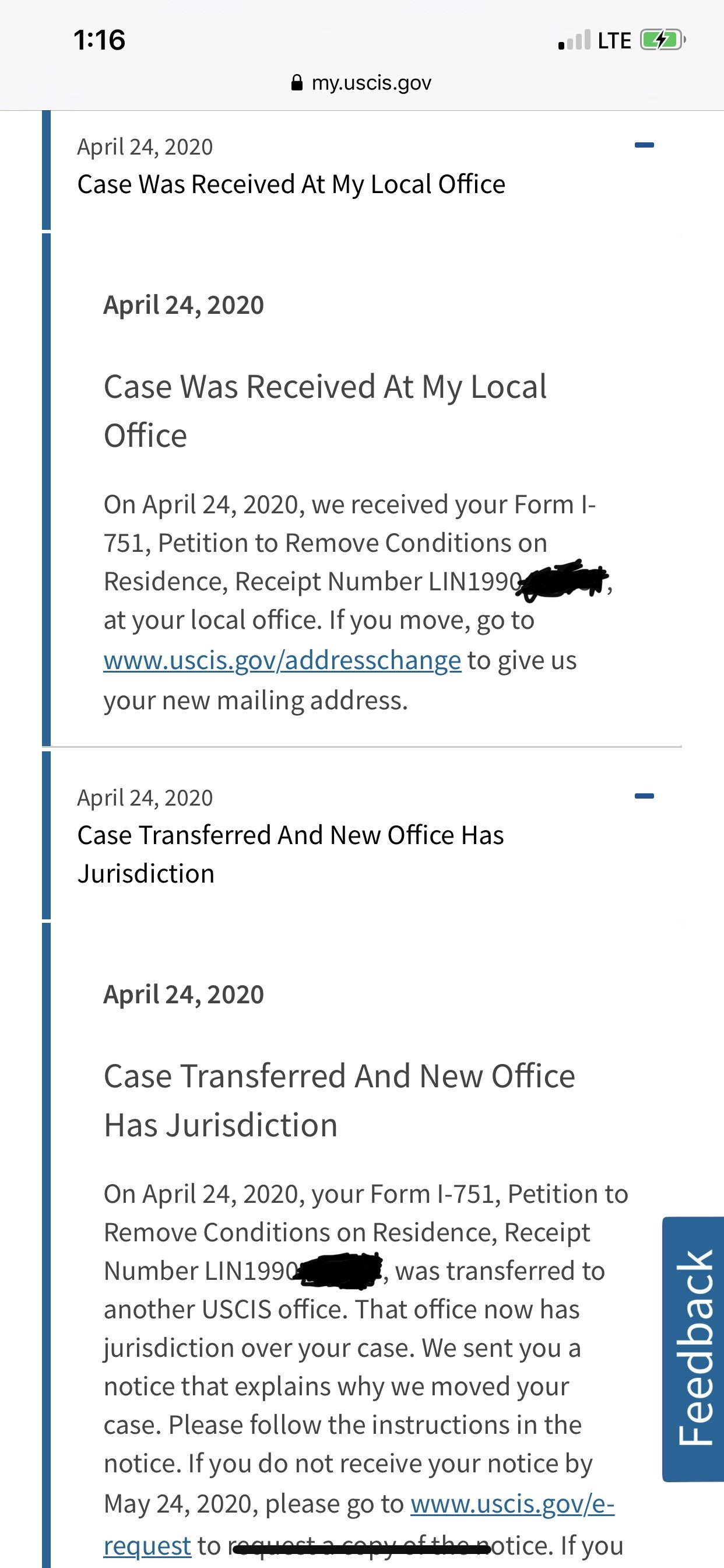Tap the my.uscis.gov address text
The image size is (724, 1568).
click(x=371, y=83)
